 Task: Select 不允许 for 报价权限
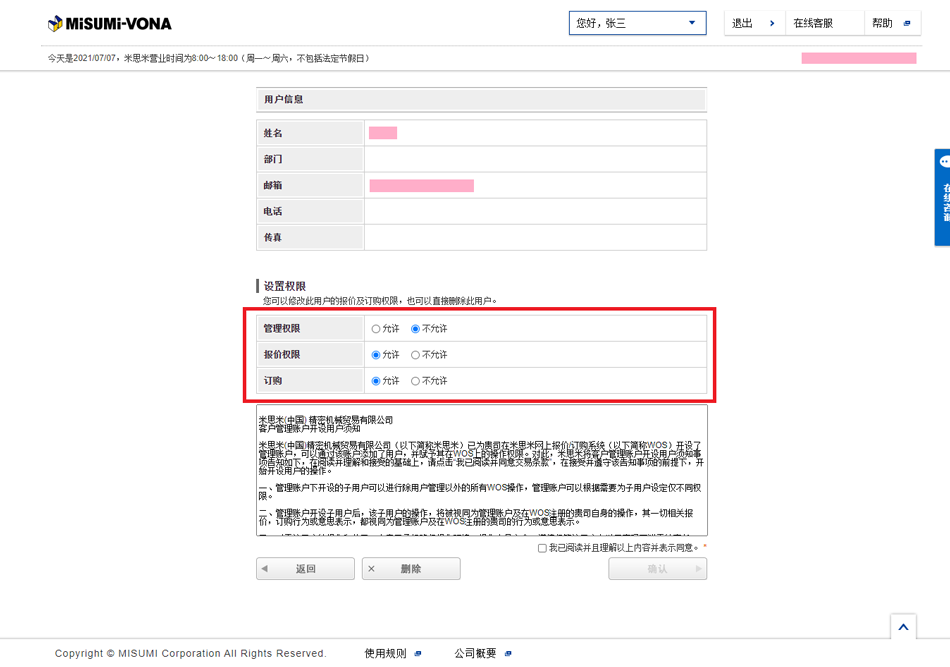(x=416, y=355)
